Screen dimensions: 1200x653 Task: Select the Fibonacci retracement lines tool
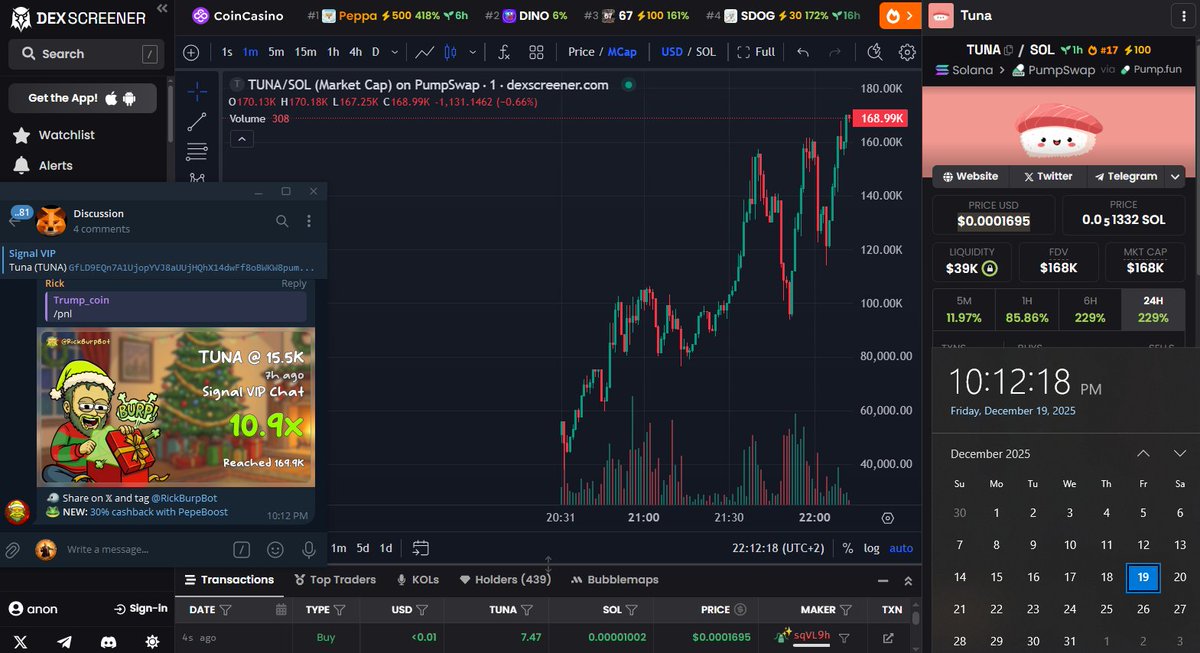(197, 151)
